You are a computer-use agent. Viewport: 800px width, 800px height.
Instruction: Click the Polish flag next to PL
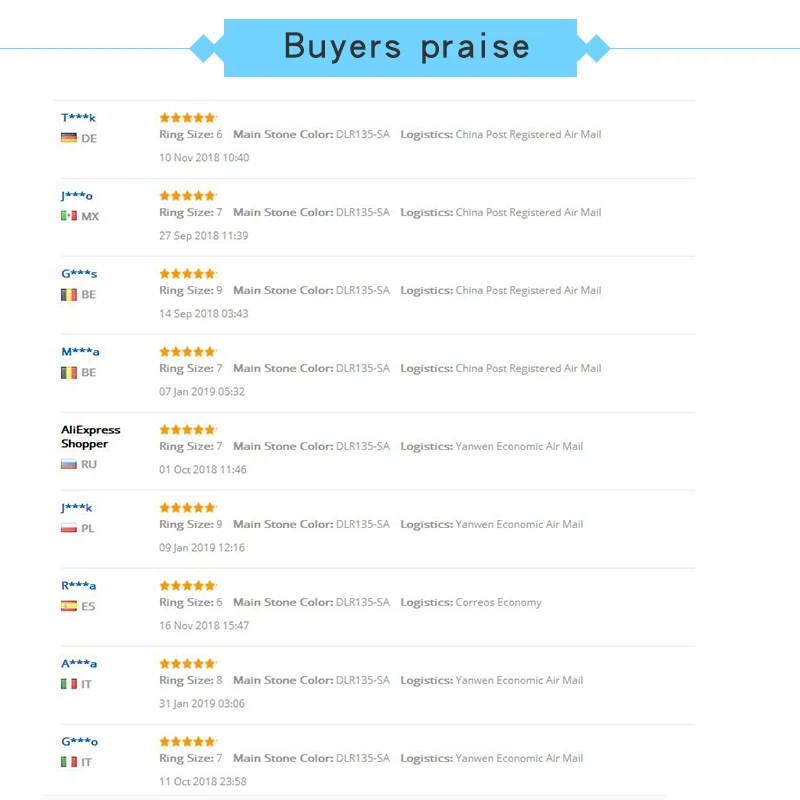[x=69, y=528]
